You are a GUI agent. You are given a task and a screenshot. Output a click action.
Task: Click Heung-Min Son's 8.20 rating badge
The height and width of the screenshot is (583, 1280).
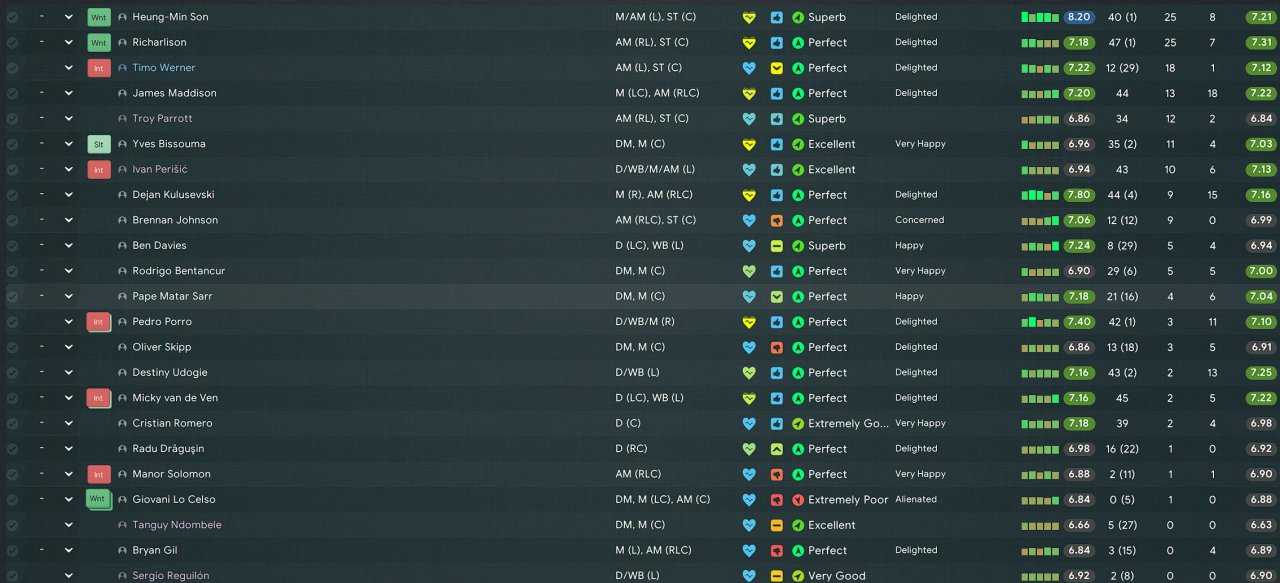[x=1079, y=17]
